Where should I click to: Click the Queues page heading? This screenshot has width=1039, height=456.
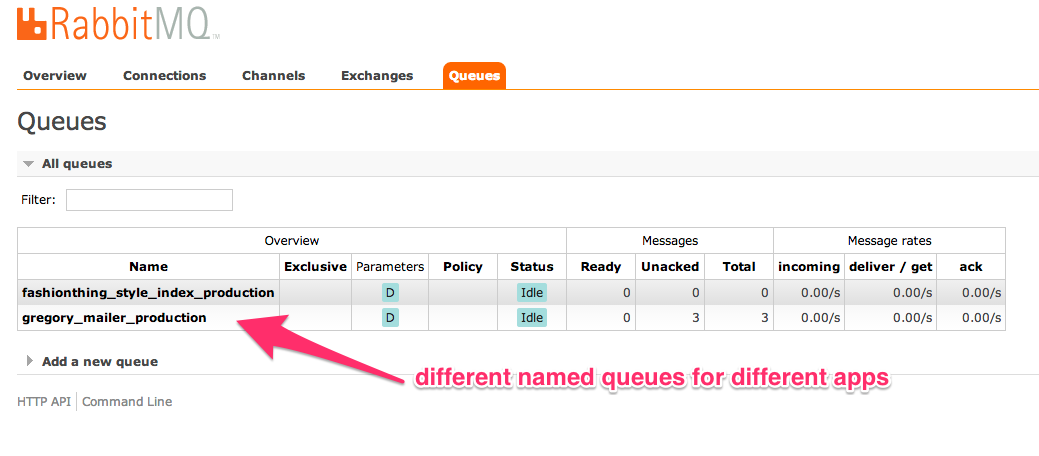click(x=62, y=123)
